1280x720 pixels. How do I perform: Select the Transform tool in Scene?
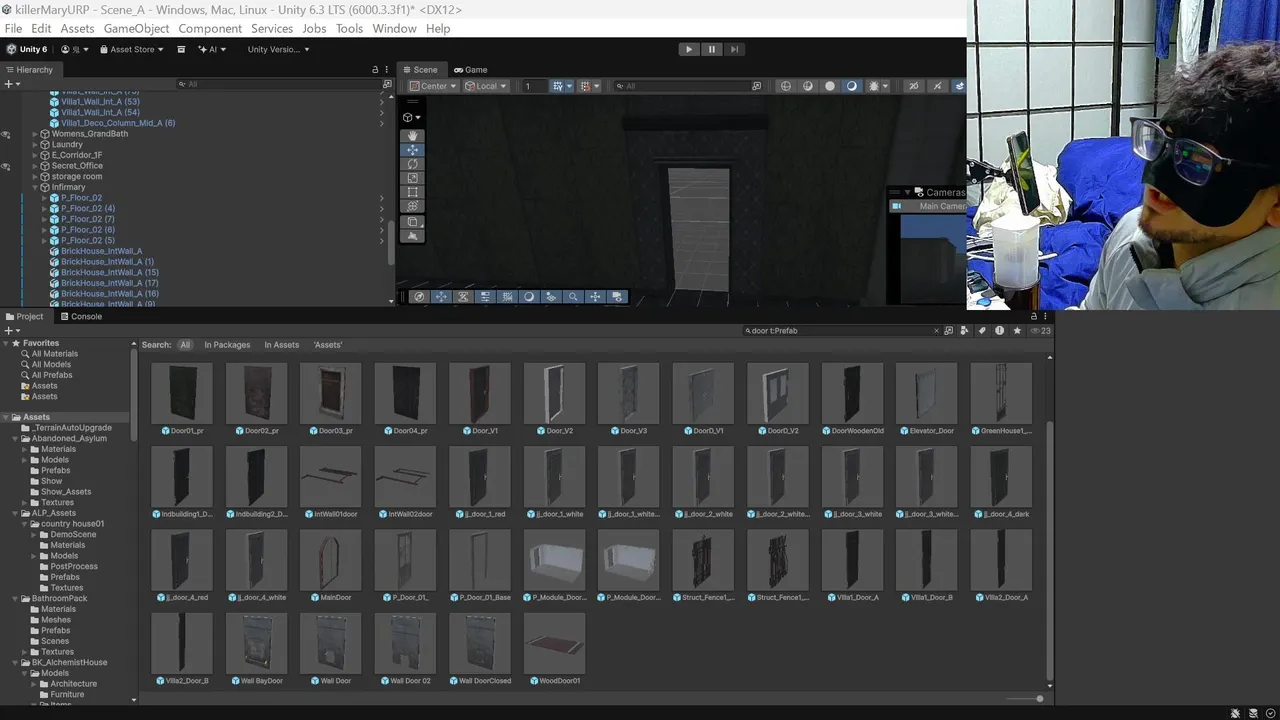click(x=413, y=206)
